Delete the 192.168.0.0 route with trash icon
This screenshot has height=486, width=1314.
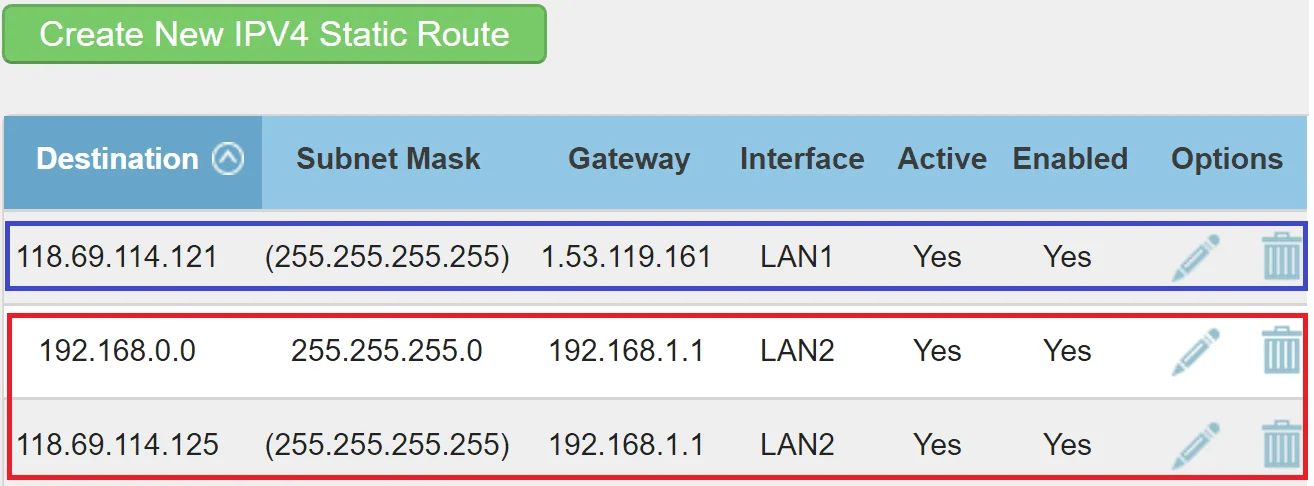click(x=1281, y=351)
